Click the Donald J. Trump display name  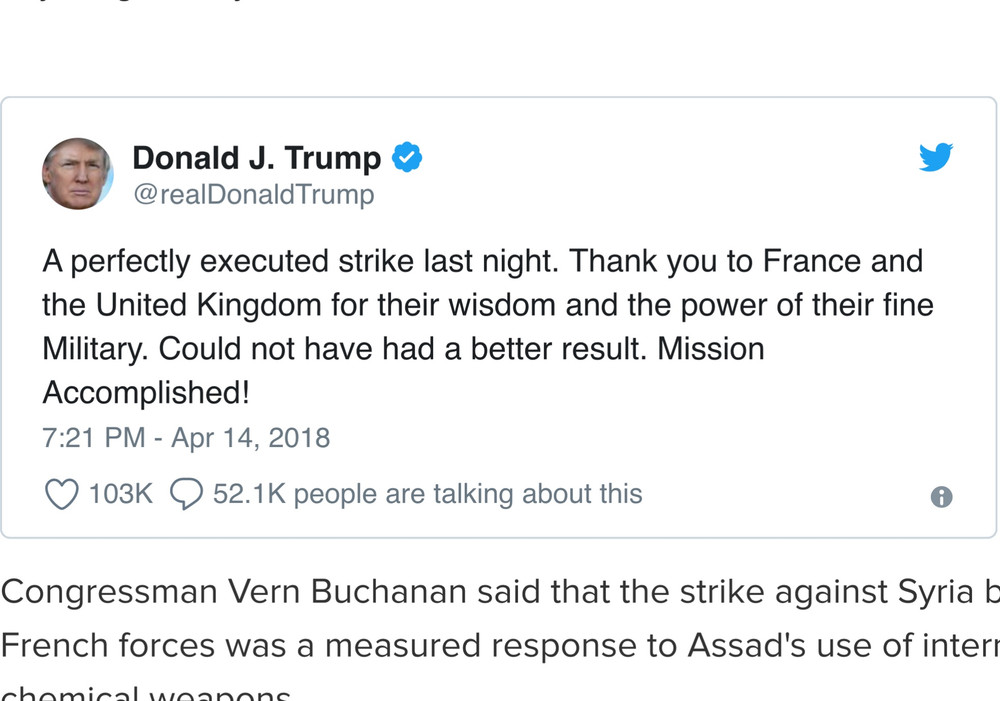[x=257, y=158]
